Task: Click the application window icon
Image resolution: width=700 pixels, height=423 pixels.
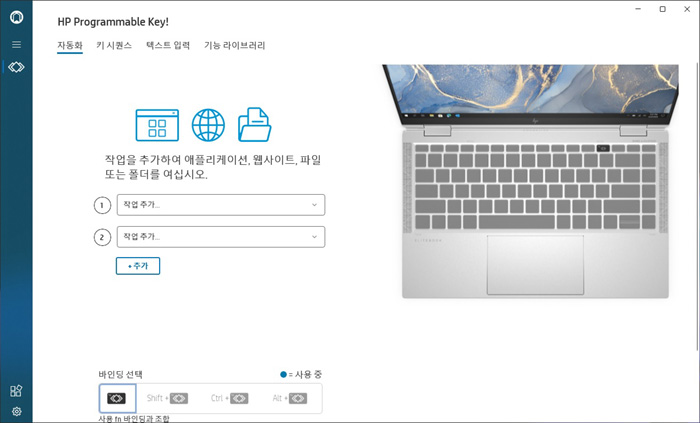Action: (x=157, y=125)
